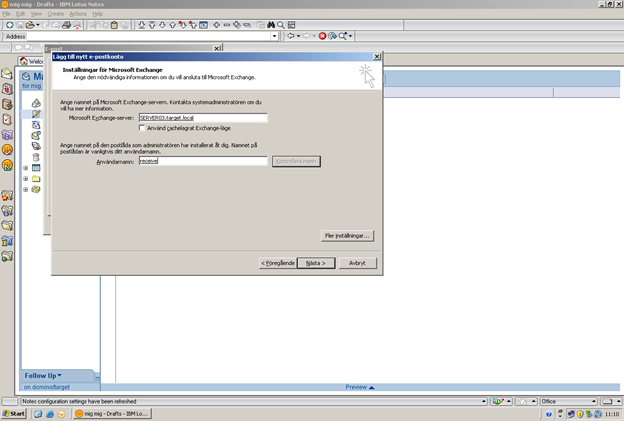Open the To Do clipboard bookmark icon

click(x=7, y=119)
